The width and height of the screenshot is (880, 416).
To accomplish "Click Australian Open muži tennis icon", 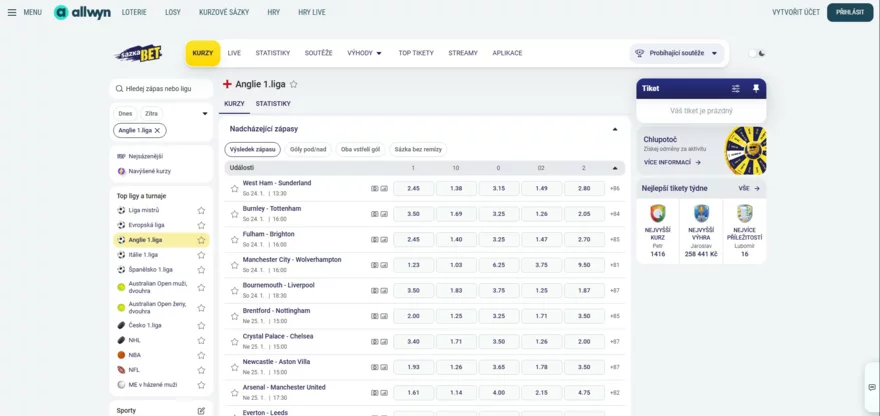I will coord(121,287).
